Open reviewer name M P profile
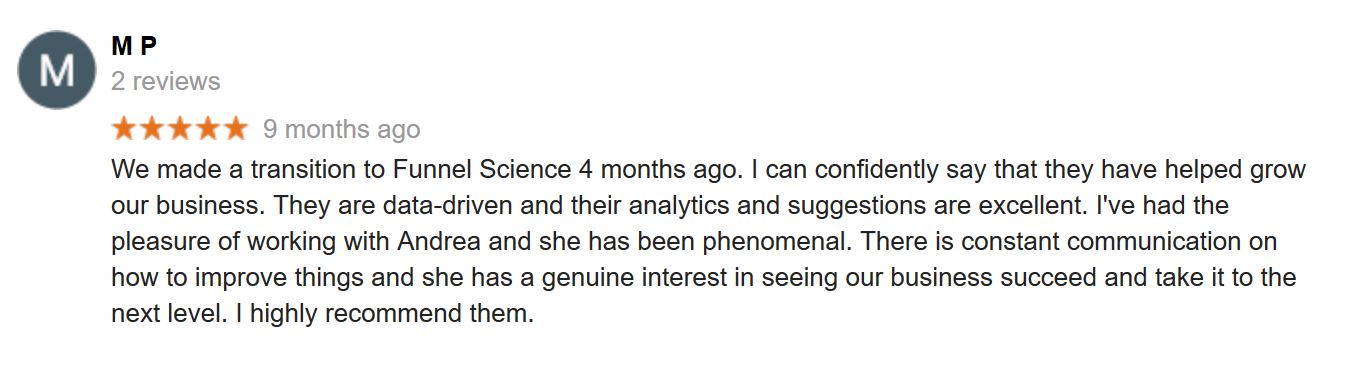1349x381 pixels. click(135, 46)
